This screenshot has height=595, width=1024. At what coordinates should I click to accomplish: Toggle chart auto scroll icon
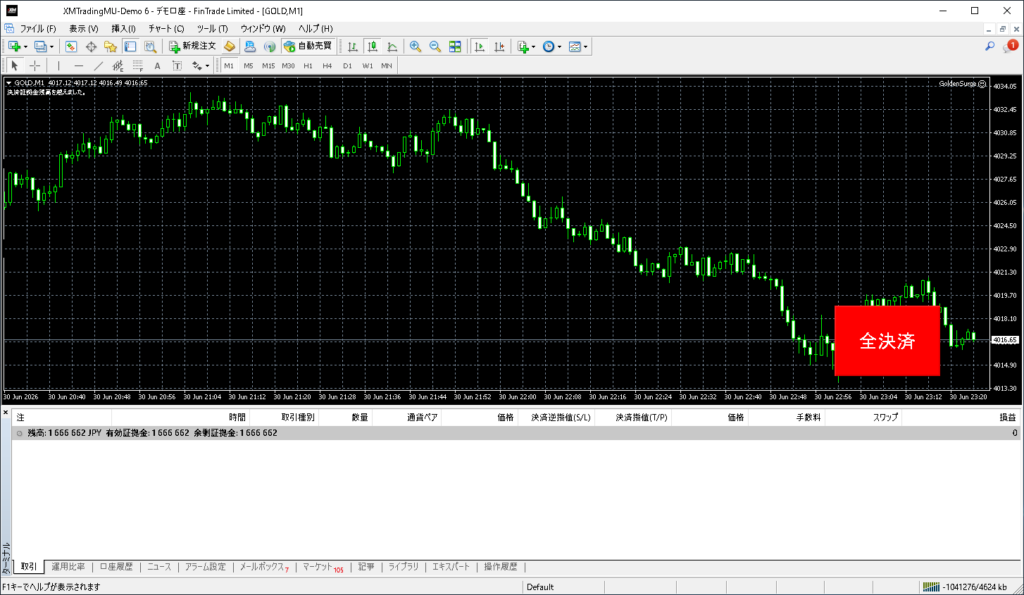pyautogui.click(x=479, y=46)
